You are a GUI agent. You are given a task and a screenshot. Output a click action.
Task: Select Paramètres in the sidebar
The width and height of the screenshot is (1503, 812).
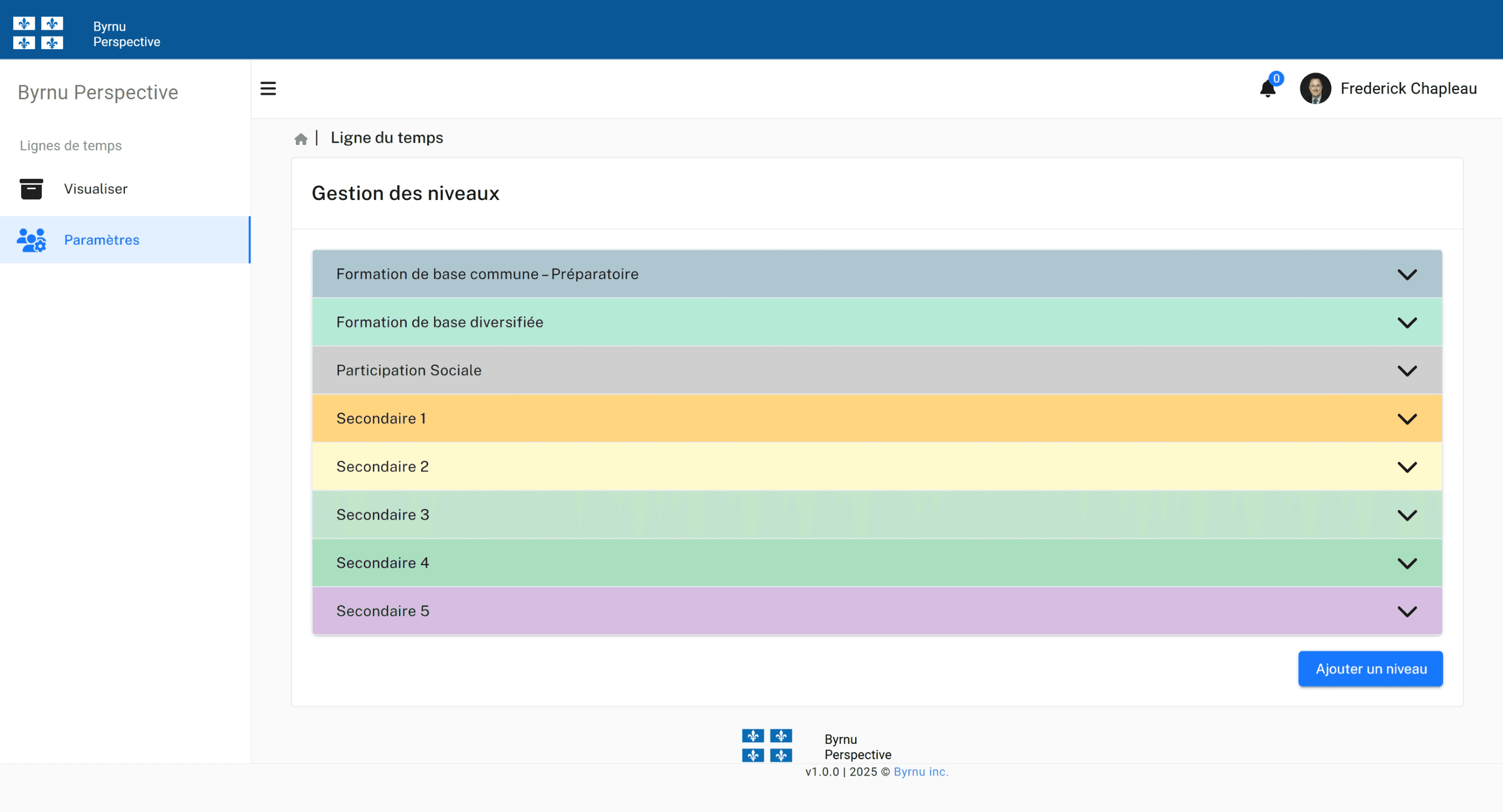pyautogui.click(x=102, y=240)
